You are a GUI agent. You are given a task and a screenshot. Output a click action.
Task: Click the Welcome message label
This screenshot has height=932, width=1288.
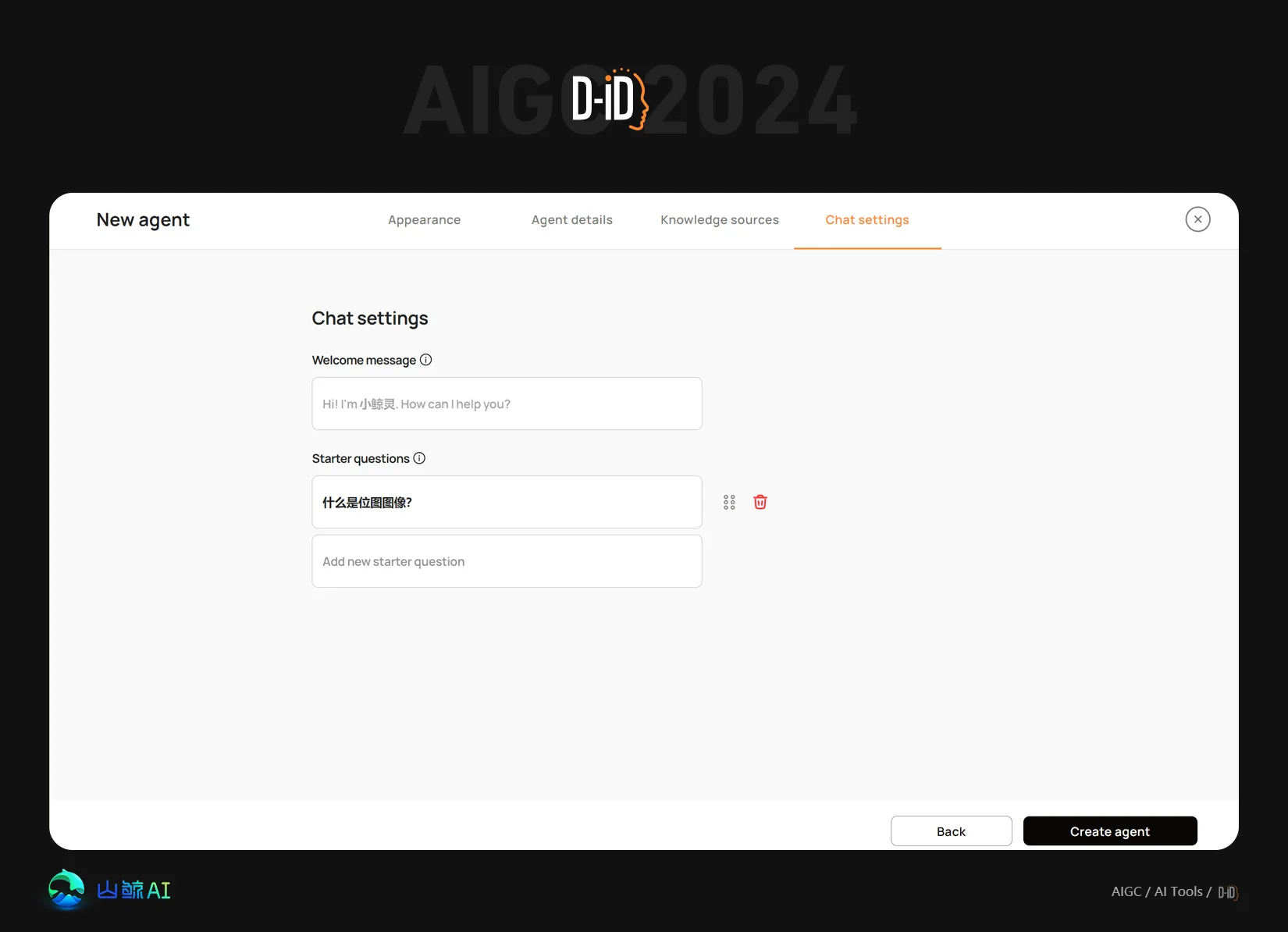(364, 360)
